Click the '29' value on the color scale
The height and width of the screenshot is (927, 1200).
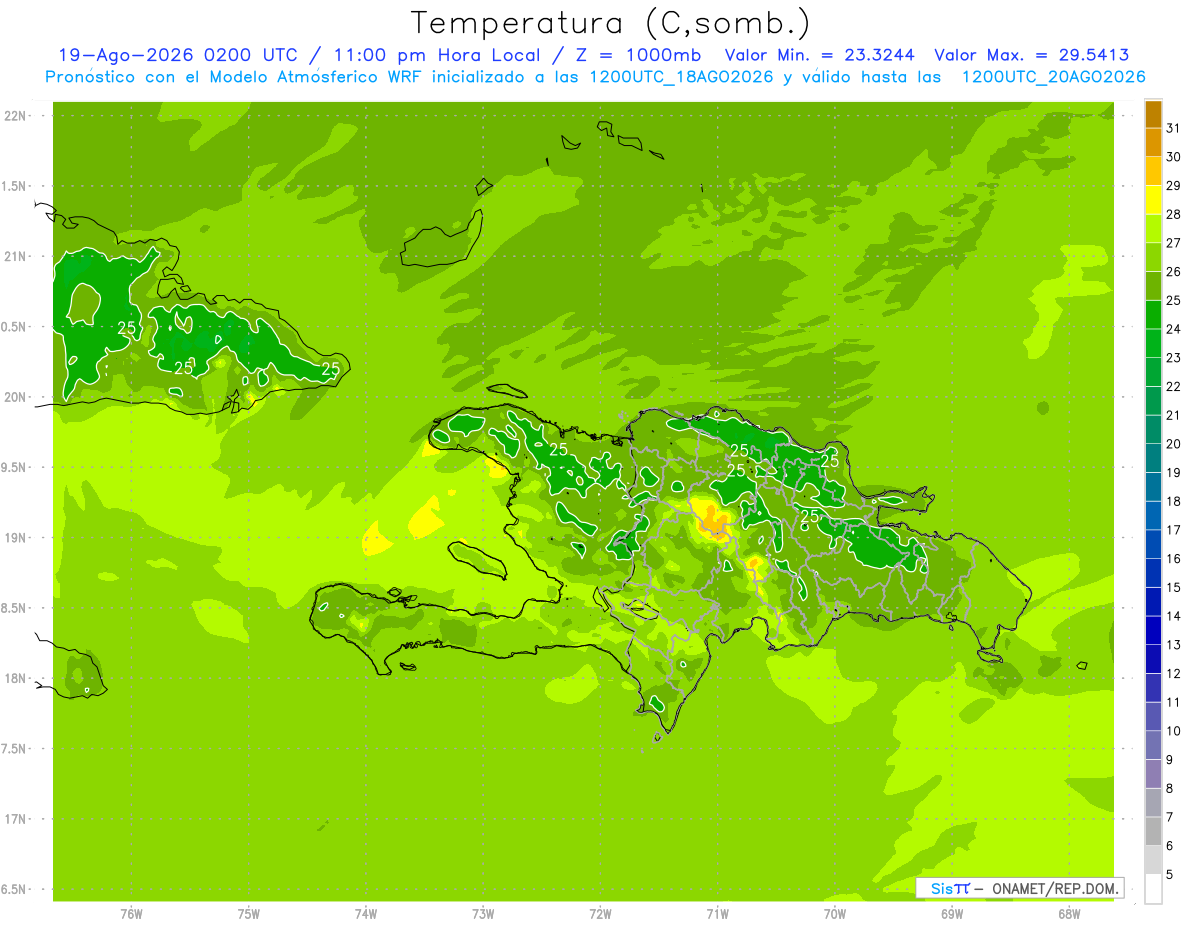coord(1174,185)
